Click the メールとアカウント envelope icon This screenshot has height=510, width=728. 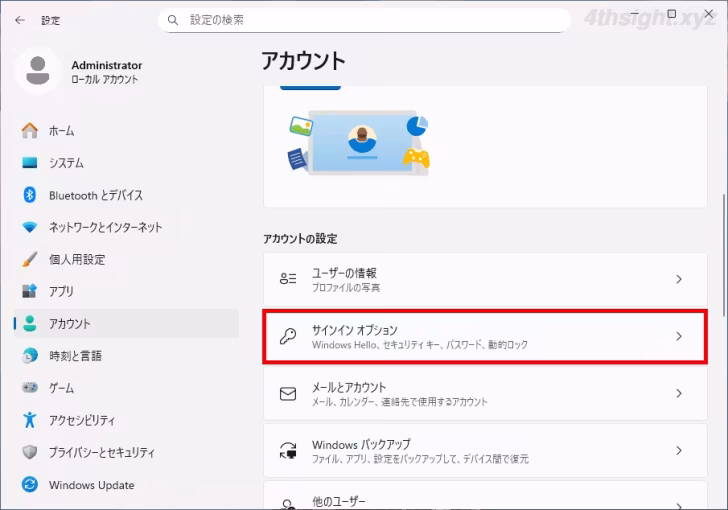[288, 393]
